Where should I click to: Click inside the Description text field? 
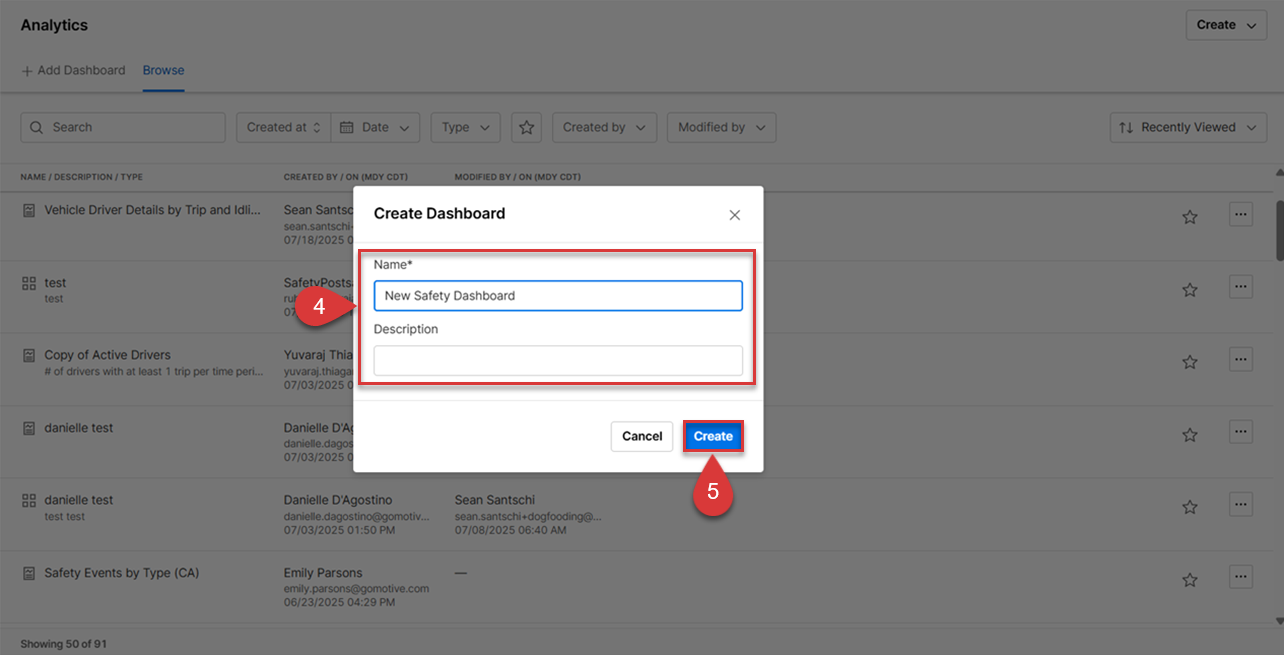point(557,360)
